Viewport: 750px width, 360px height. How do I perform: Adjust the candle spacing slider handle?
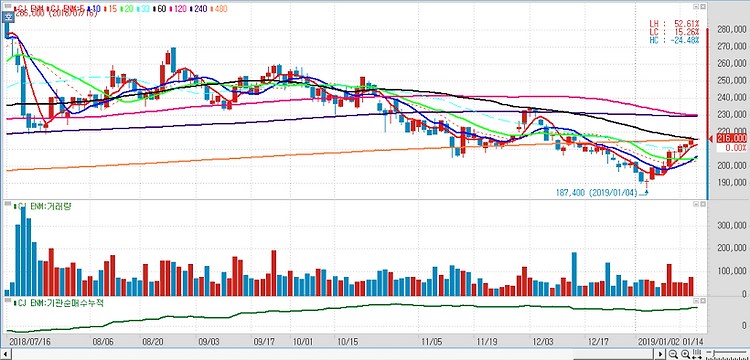[714, 352]
